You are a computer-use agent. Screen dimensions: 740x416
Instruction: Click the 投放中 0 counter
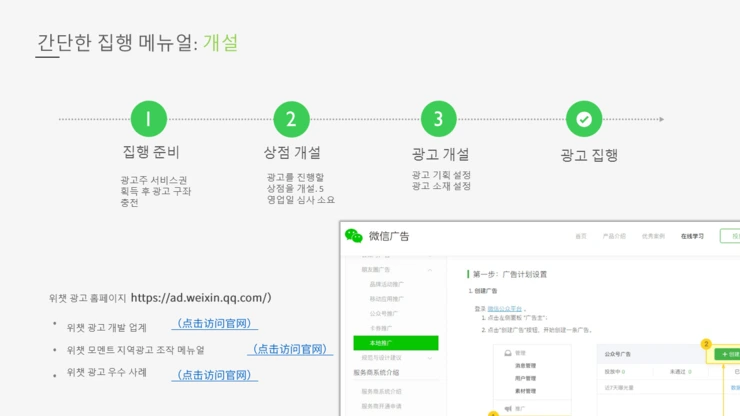pos(614,372)
